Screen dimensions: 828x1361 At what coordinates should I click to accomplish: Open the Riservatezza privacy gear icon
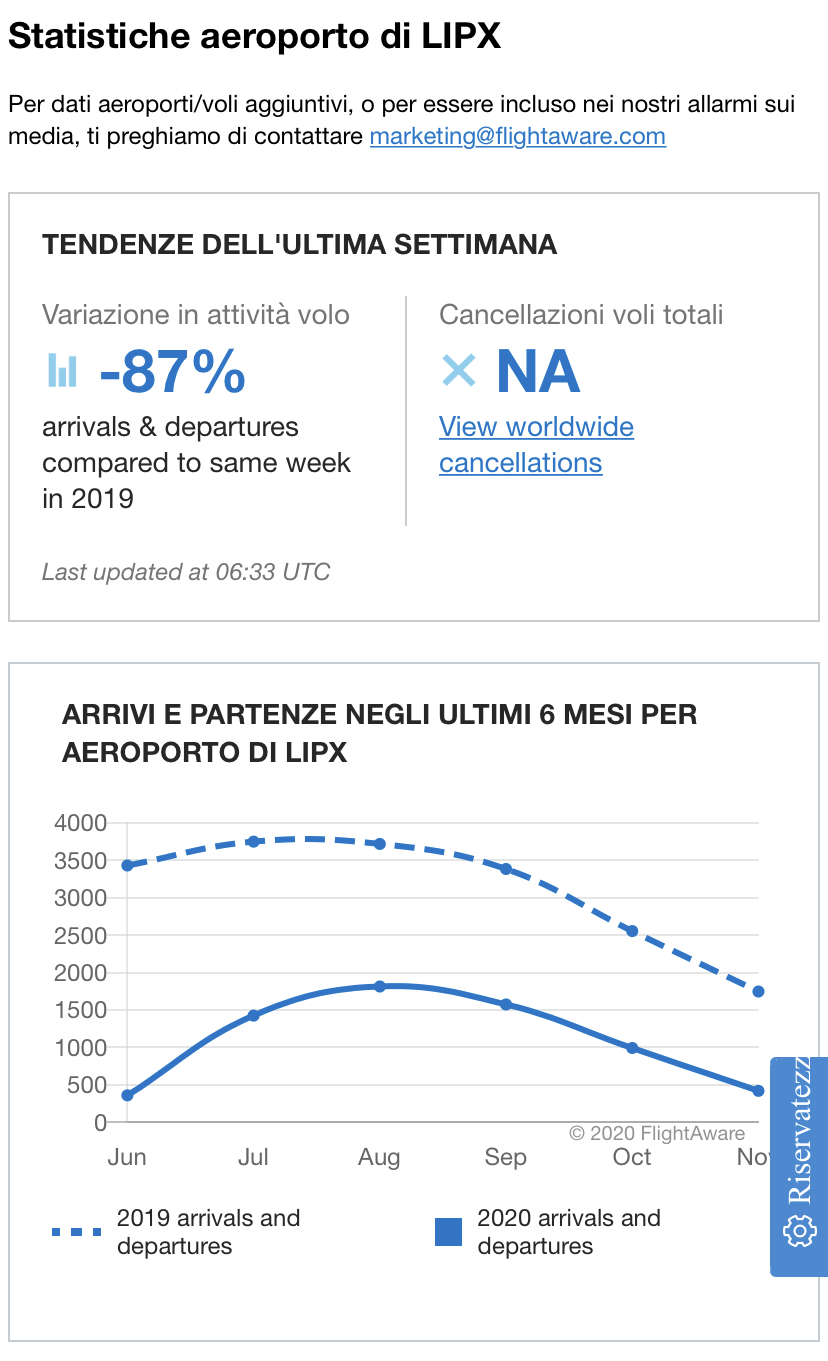click(x=799, y=1231)
